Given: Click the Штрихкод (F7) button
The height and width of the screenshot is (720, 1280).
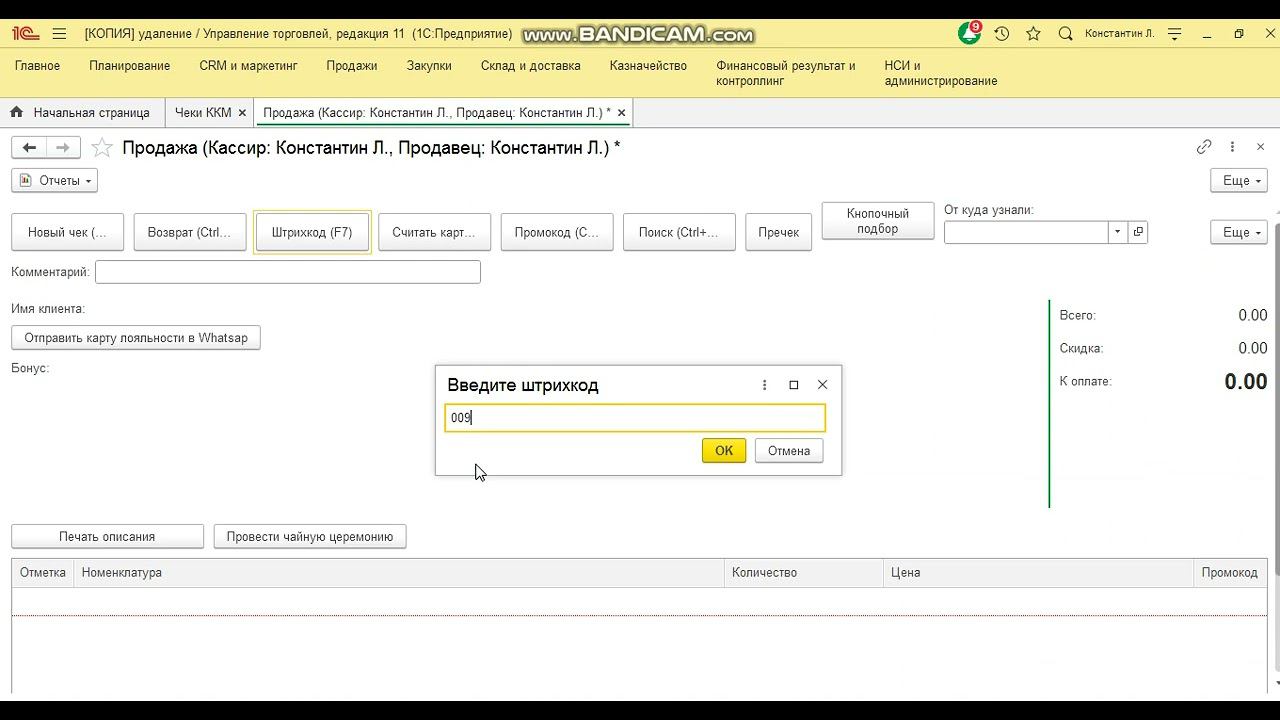Looking at the screenshot, I should point(312,232).
